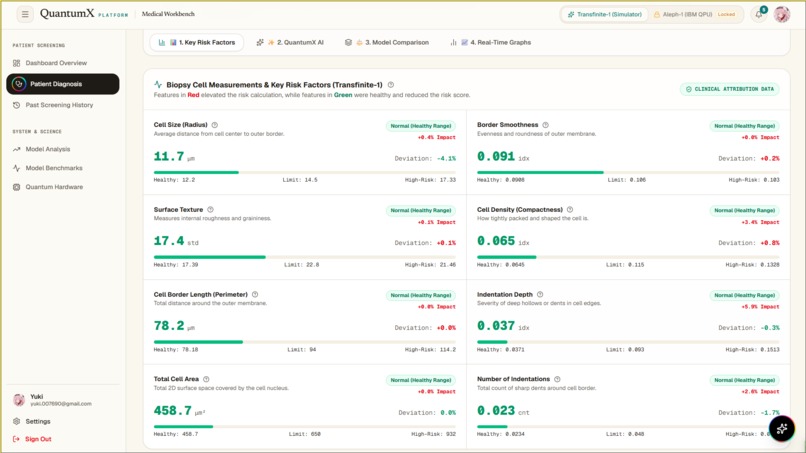This screenshot has width=806, height=453.
Task: Select Transfinite-1 (Simulator) backend
Action: (604, 14)
